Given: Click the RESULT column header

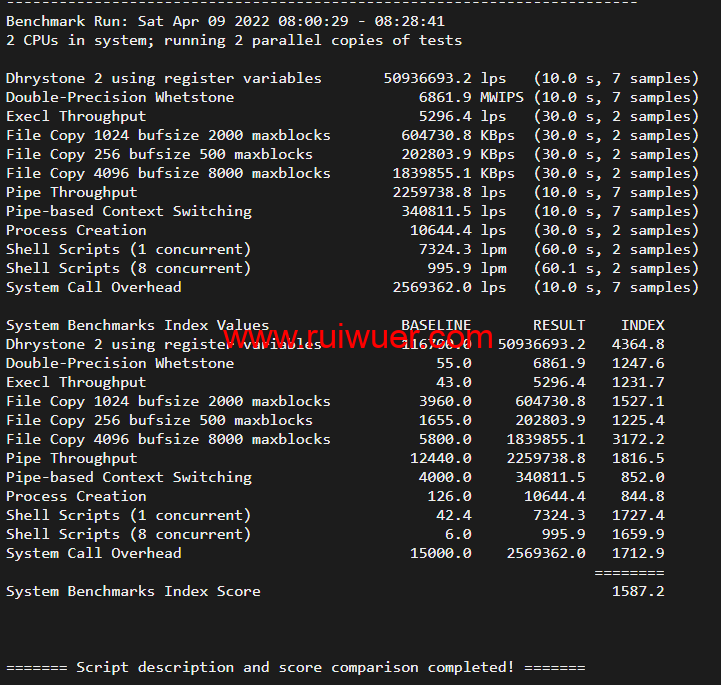Looking at the screenshot, I should coord(559,325).
